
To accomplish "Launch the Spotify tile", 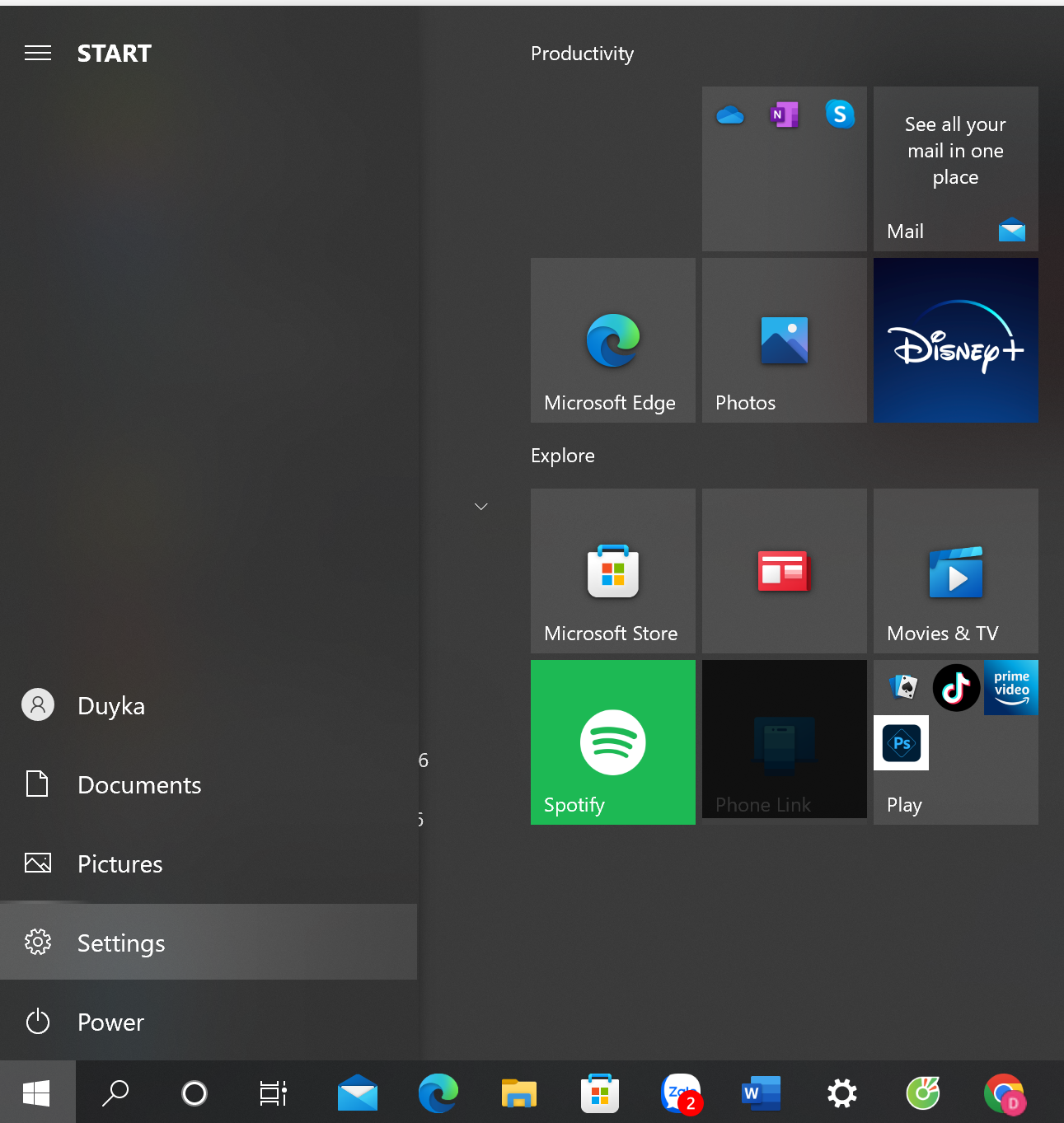I will click(613, 742).
